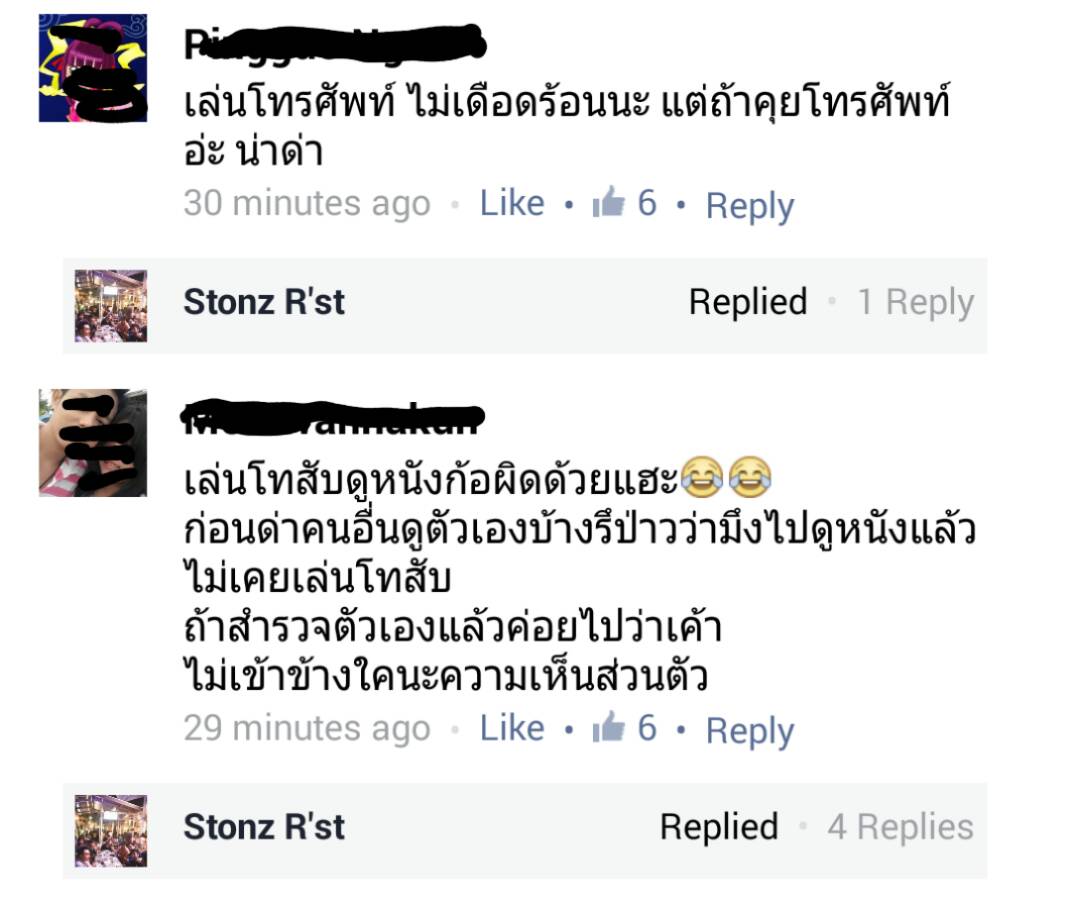
Task: View the 6 likes on second comment
Action: pos(647,728)
